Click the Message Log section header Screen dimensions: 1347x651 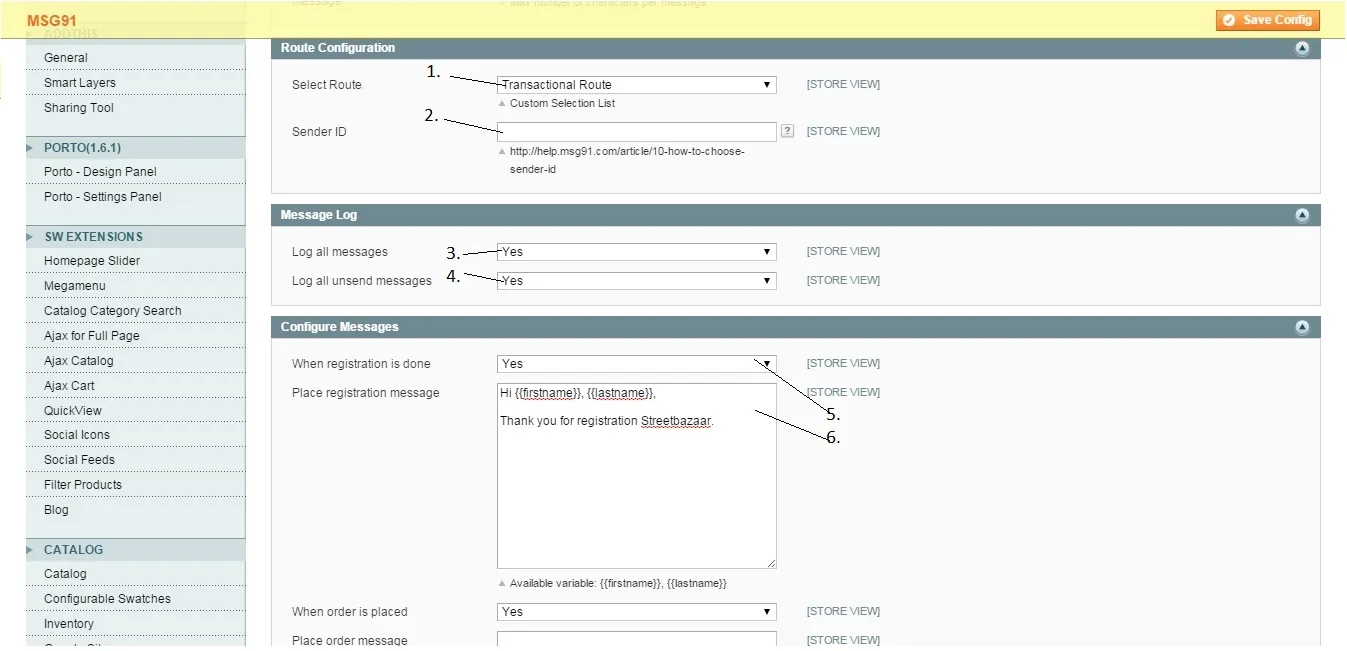[796, 215]
